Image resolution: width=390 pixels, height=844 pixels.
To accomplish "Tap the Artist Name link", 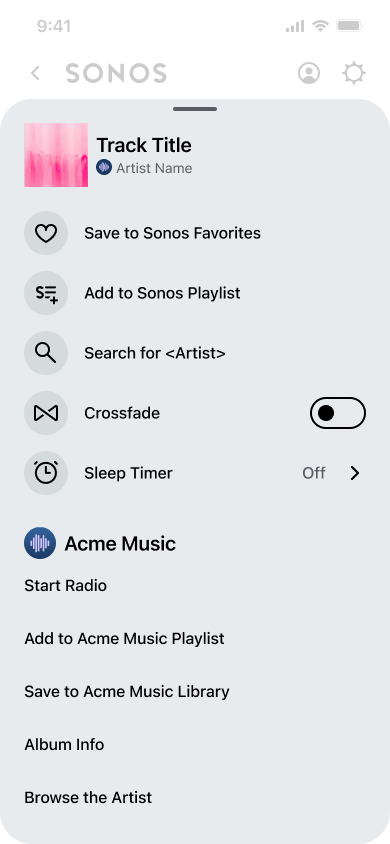I will click(x=154, y=168).
